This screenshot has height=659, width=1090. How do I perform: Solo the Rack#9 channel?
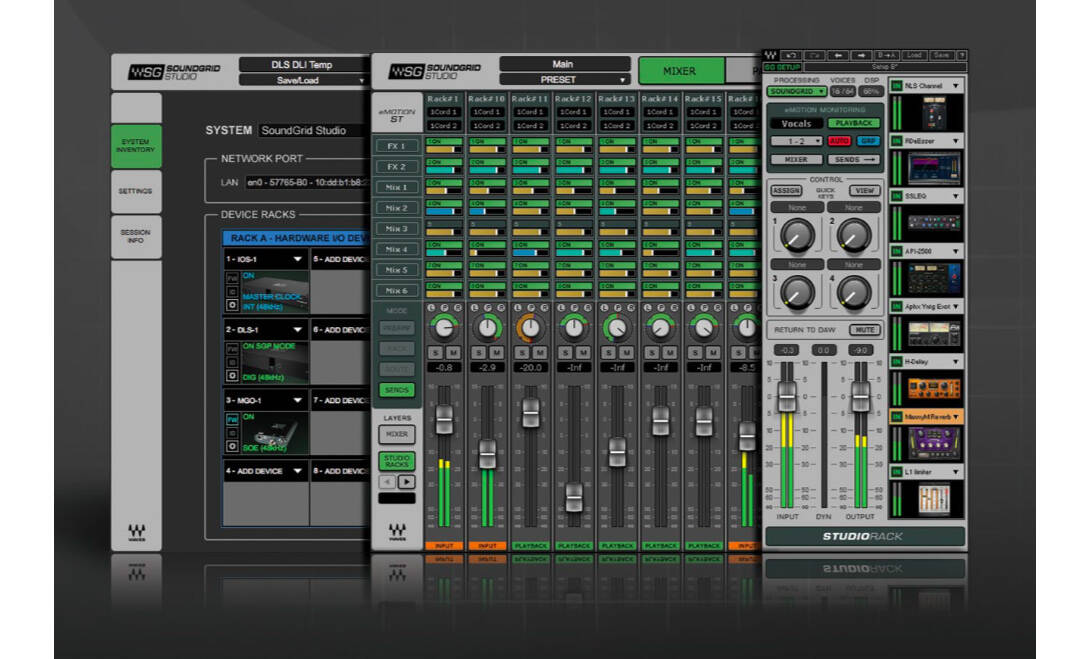pyautogui.click(x=436, y=352)
